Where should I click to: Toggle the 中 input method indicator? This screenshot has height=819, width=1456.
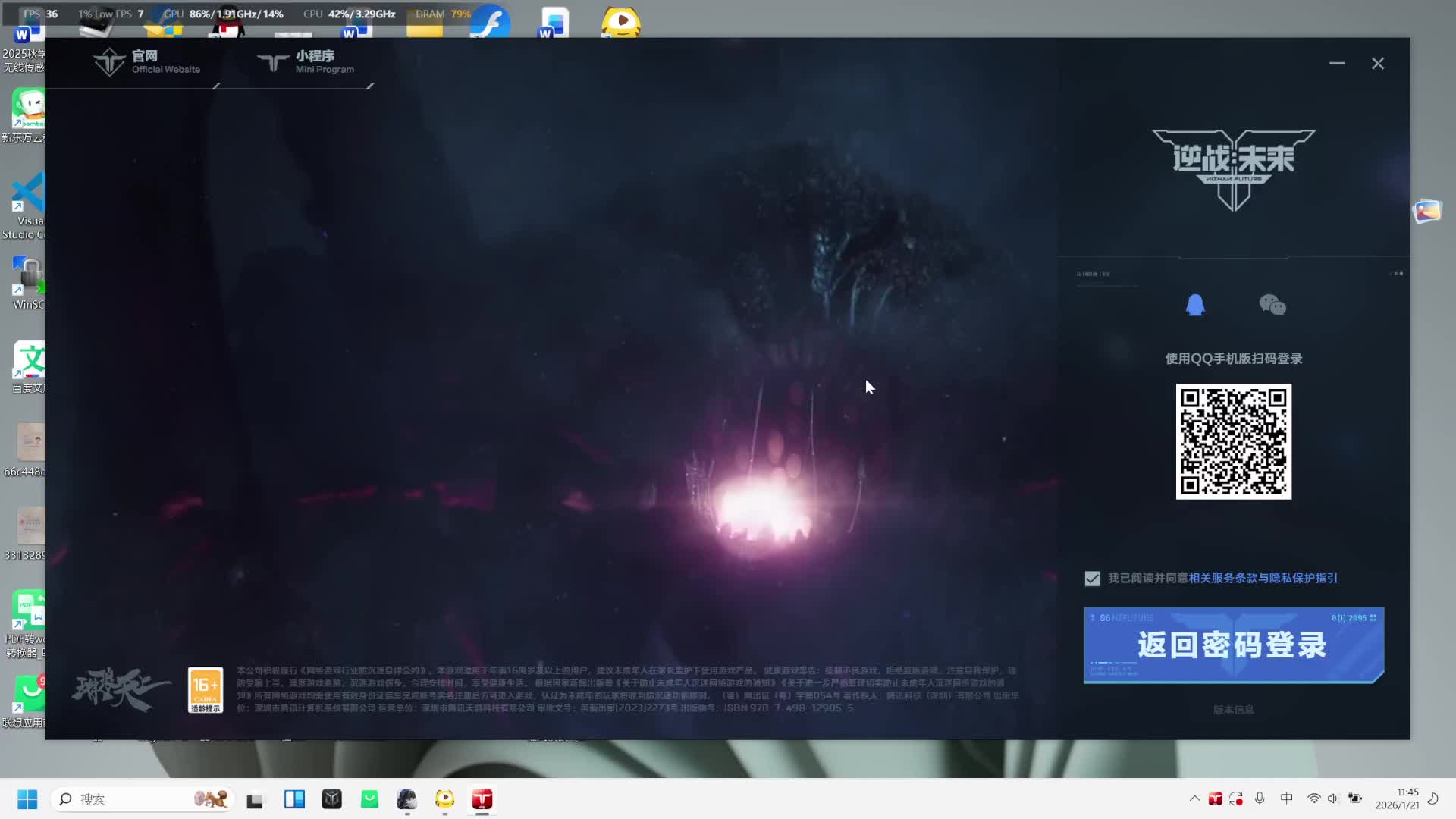click(x=1286, y=799)
